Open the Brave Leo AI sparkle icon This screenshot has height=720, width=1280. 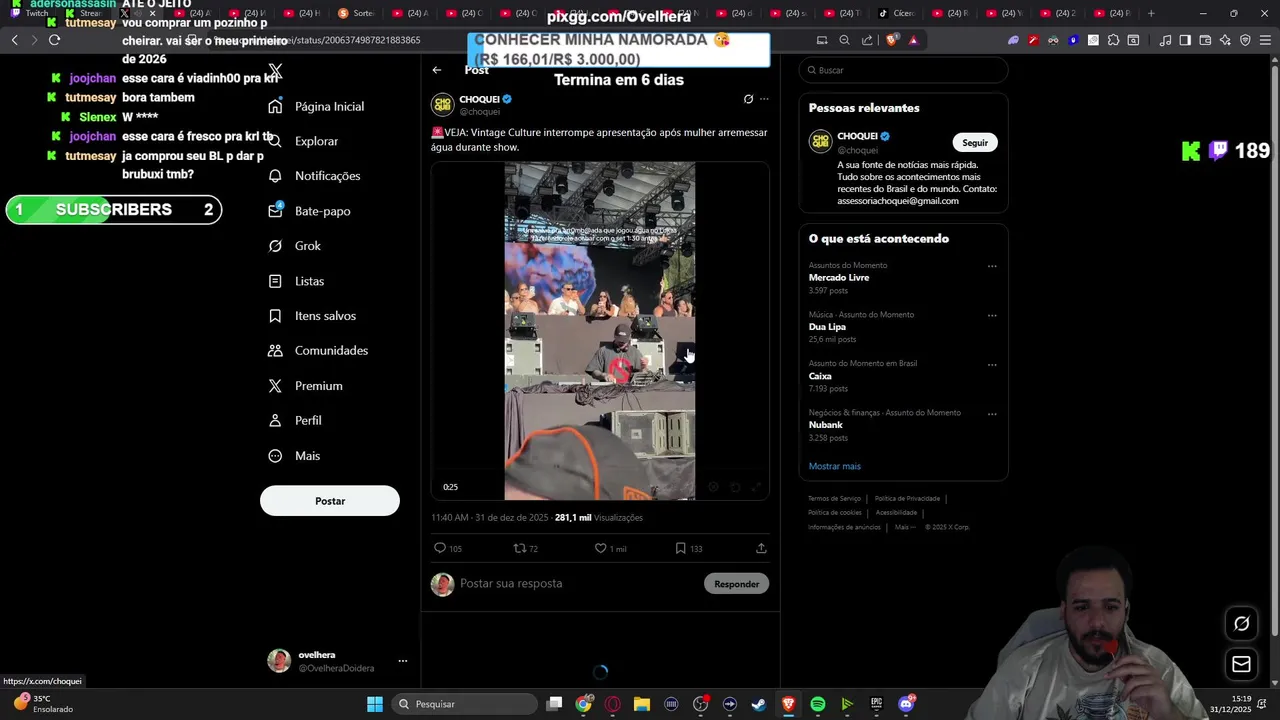tap(1225, 40)
